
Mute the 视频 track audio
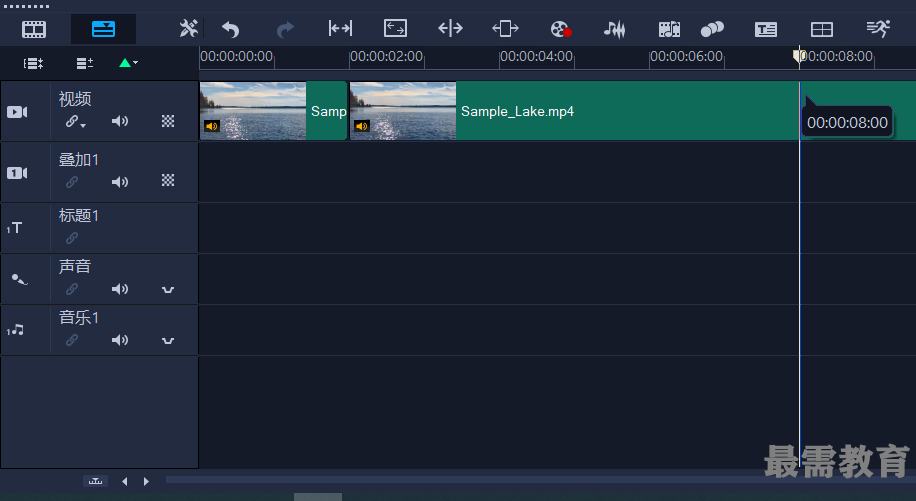(x=120, y=121)
